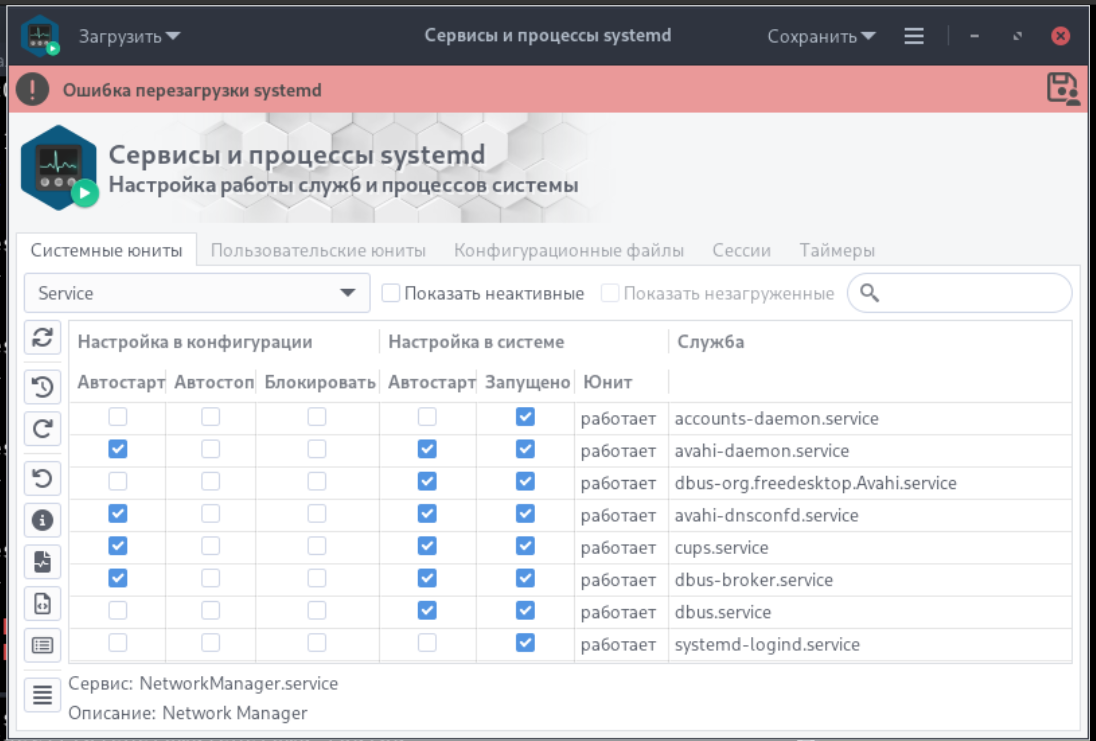Viewport: 1096px width, 741px height.
Task: Click the save-as-user icon in error bar
Action: click(1063, 89)
